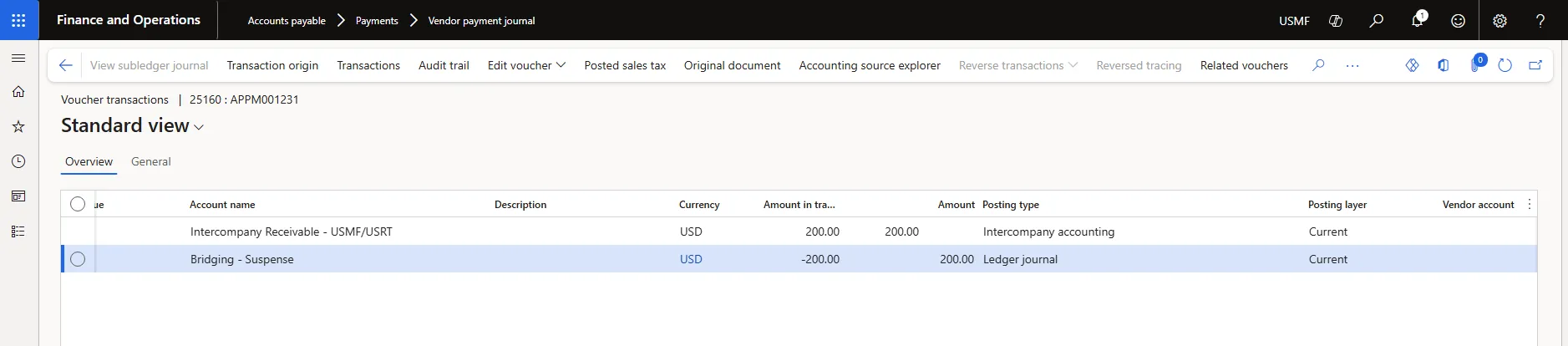1568x346 pixels.
Task: Open the app launcher waffle icon
Action: 18,20
